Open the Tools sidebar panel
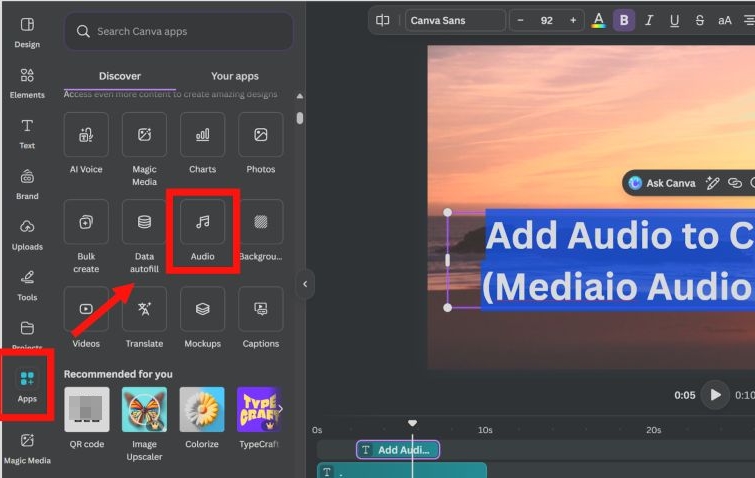Screen dimensions: 755x478 (x=27, y=286)
